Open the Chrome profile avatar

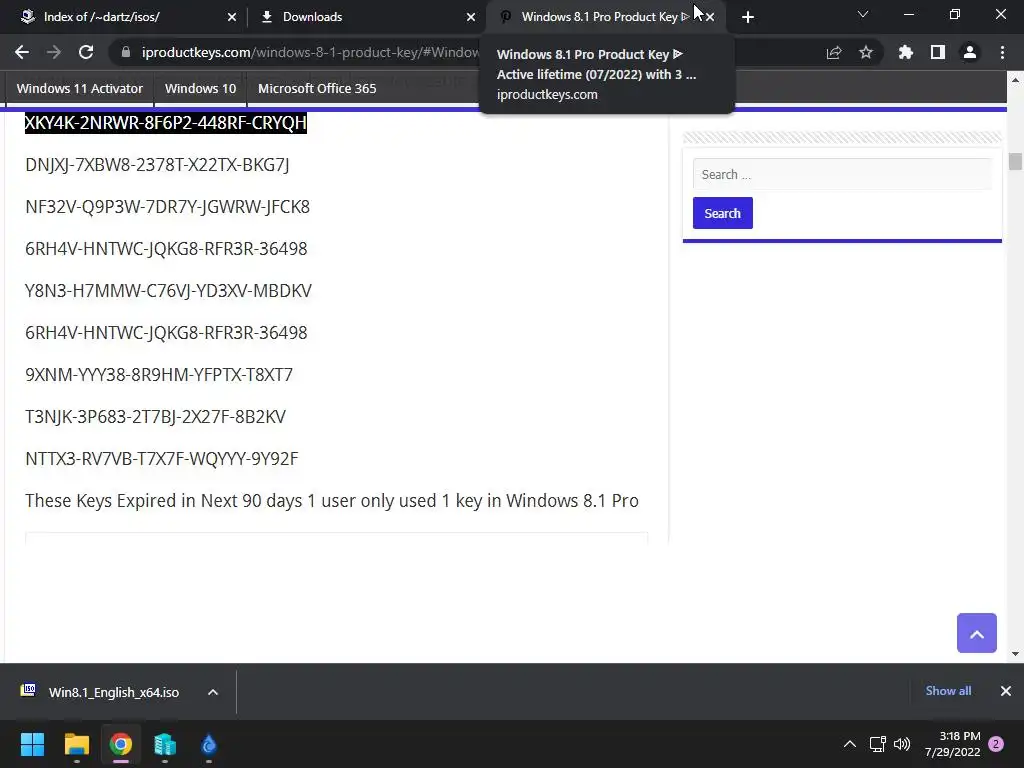[970, 52]
